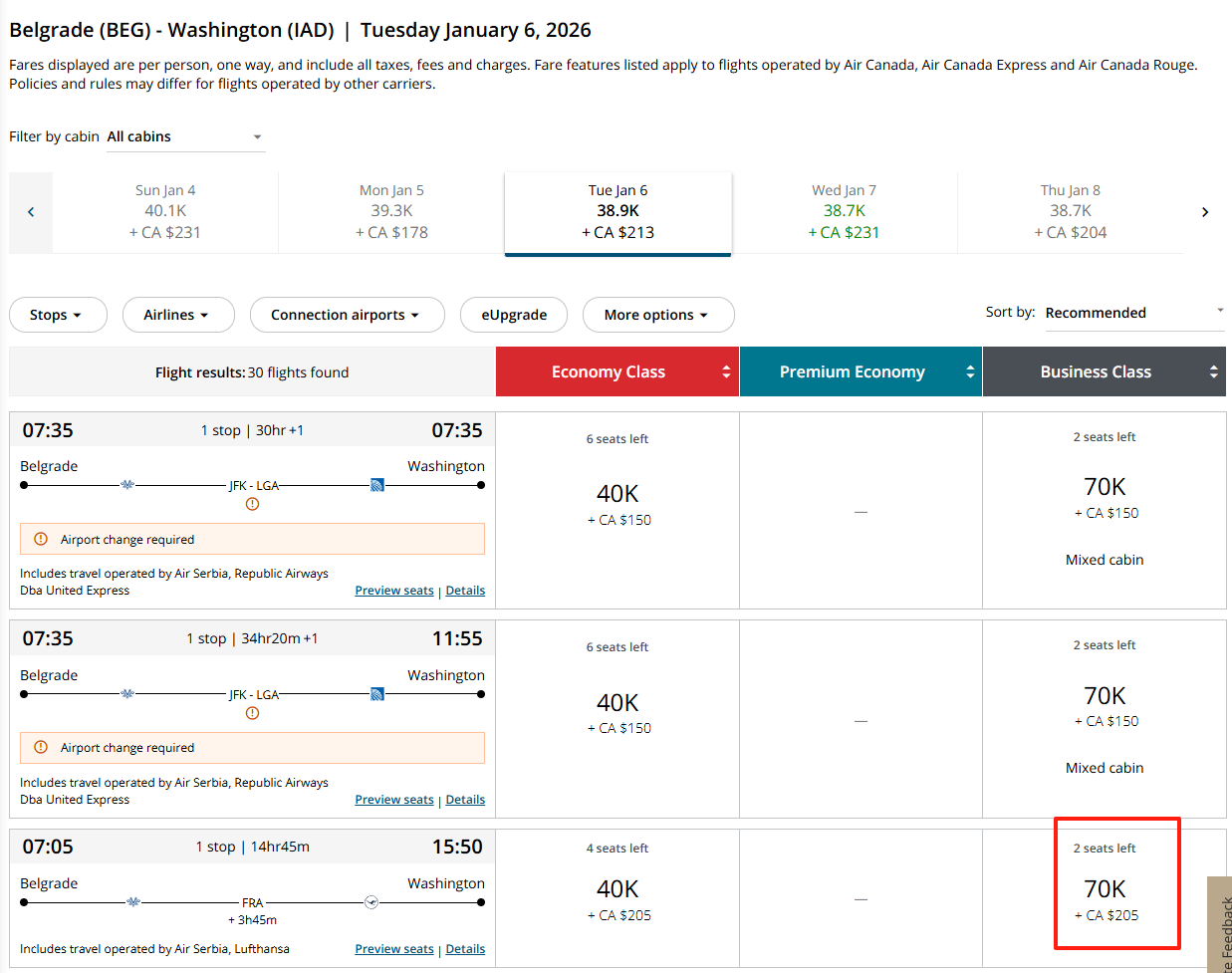The width and height of the screenshot is (1232, 973).
Task: Open the Airlines filter dropdown
Action: 177,315
